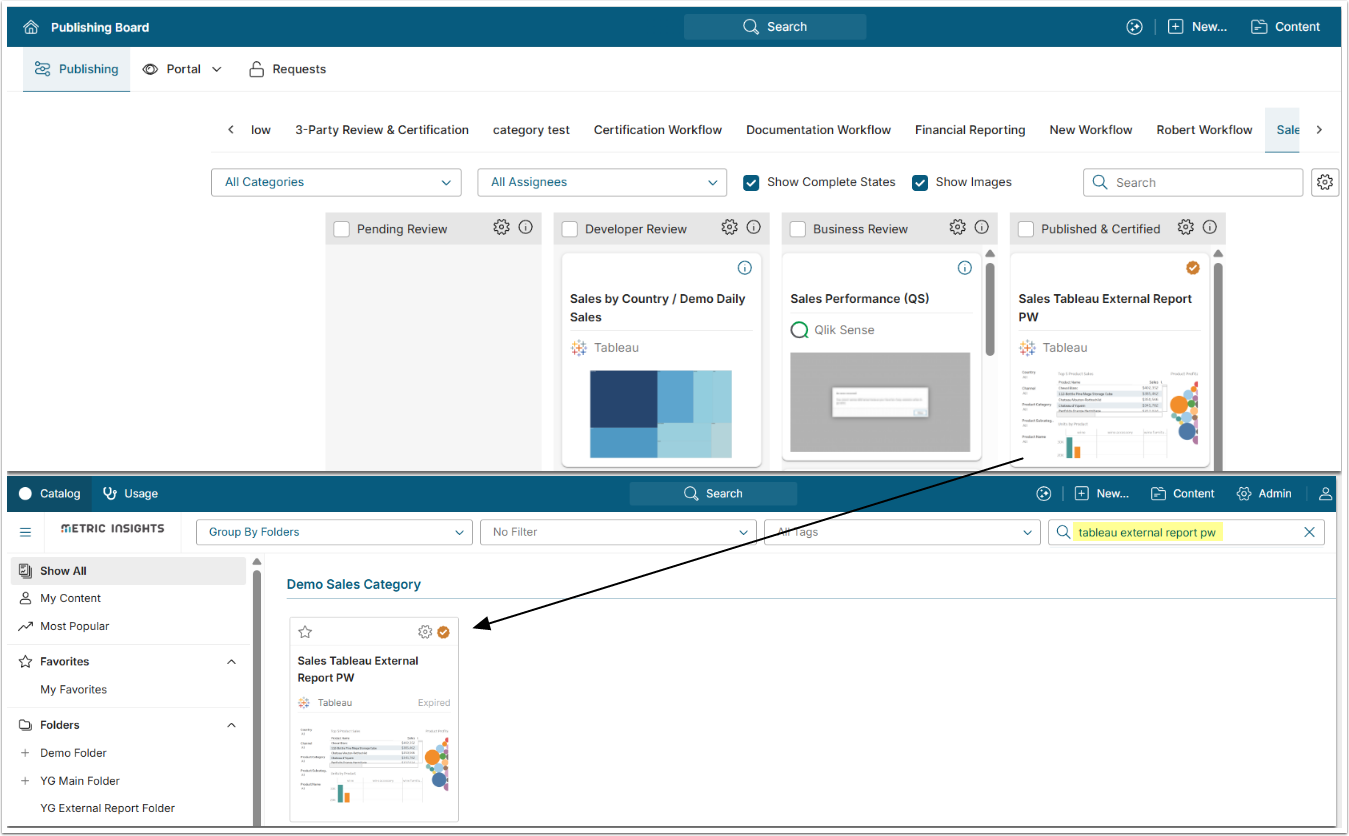Click the theme palette icon in catalog header

coord(1044,493)
